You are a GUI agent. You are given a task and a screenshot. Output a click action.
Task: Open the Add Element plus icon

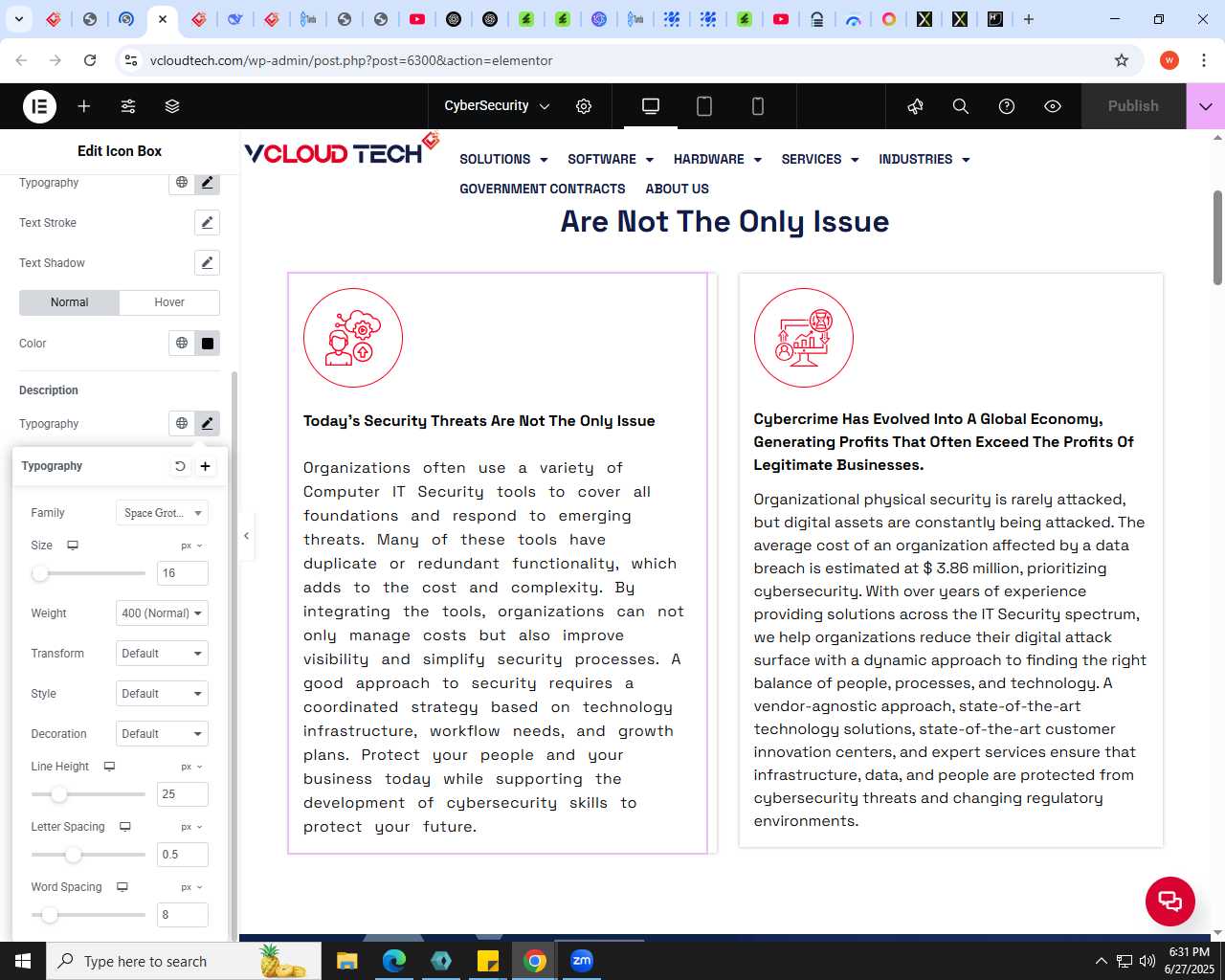84,106
